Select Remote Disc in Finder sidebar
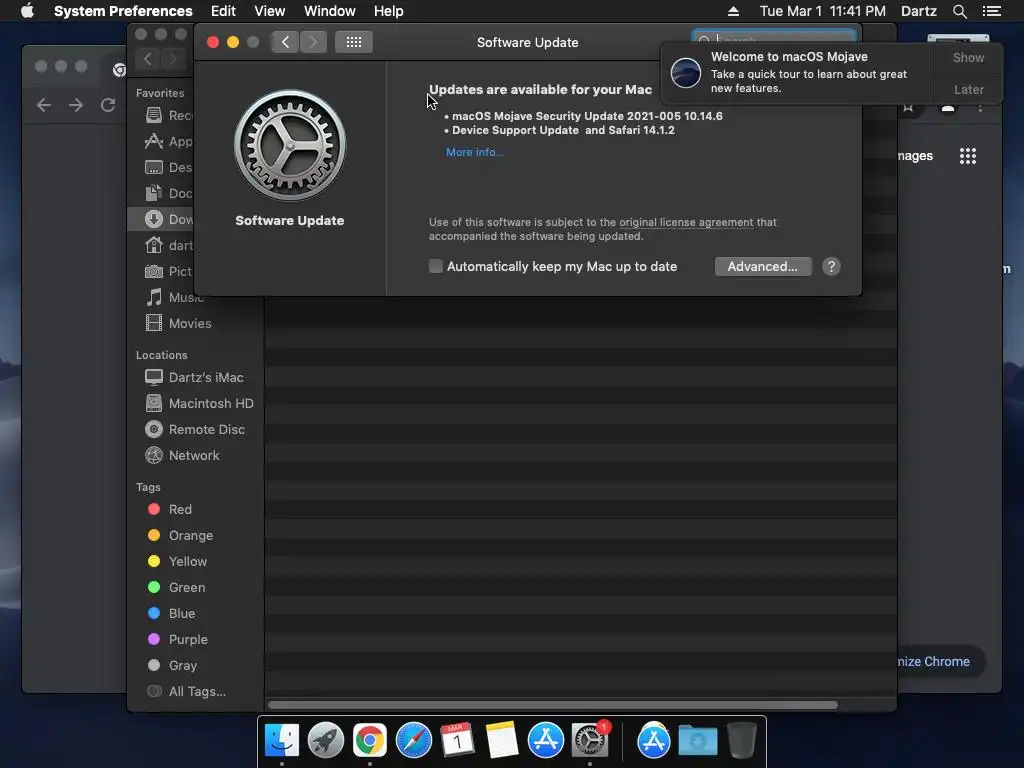 195,430
